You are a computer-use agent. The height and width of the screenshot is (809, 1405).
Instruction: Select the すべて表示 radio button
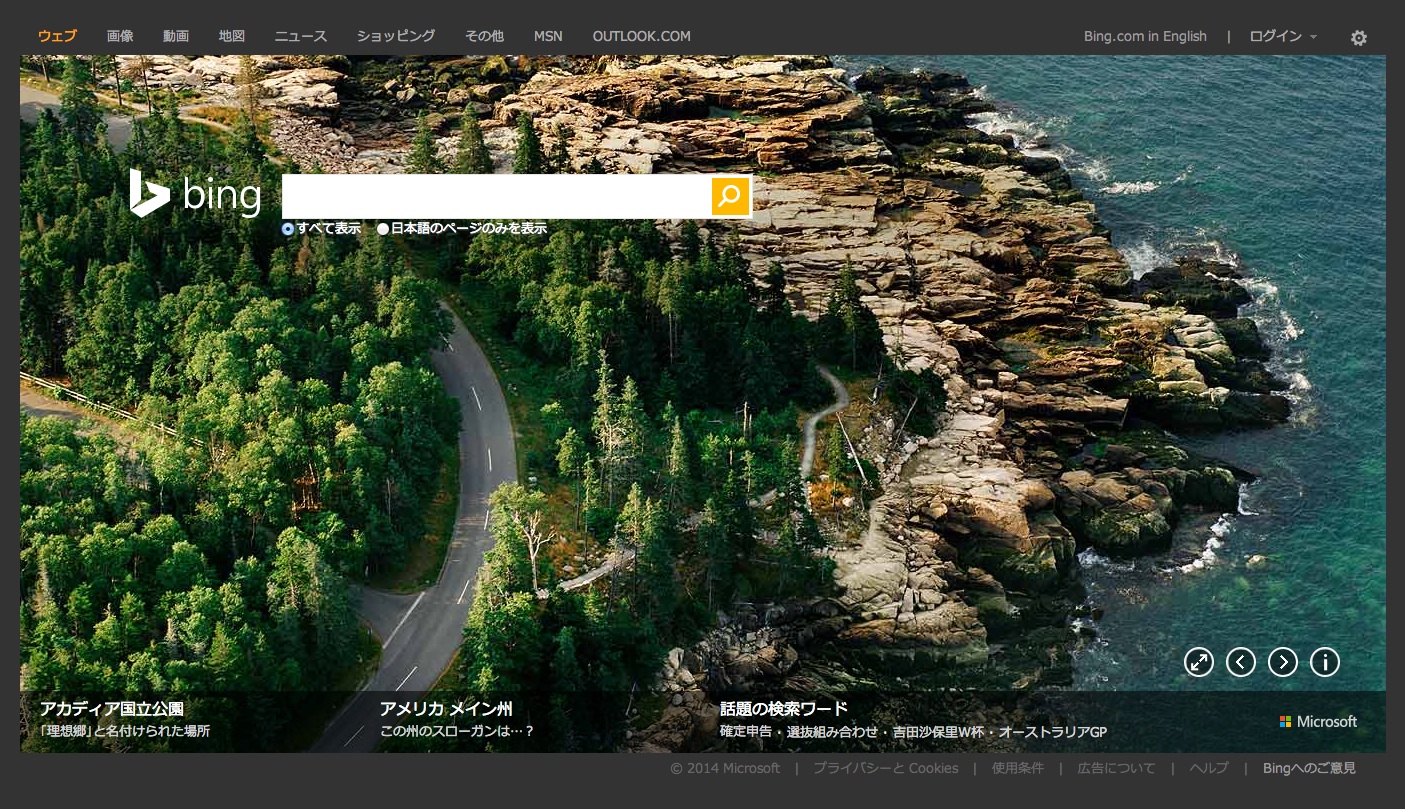click(288, 229)
